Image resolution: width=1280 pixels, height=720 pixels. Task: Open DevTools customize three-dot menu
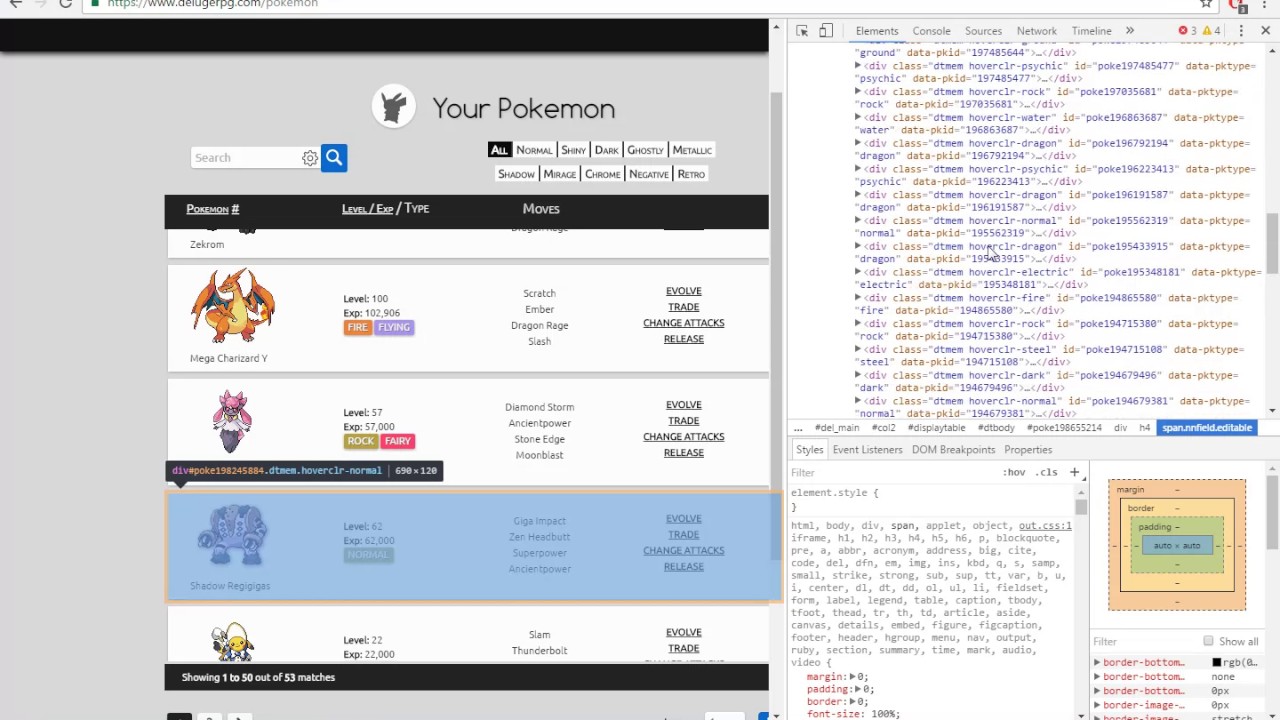click(1241, 31)
